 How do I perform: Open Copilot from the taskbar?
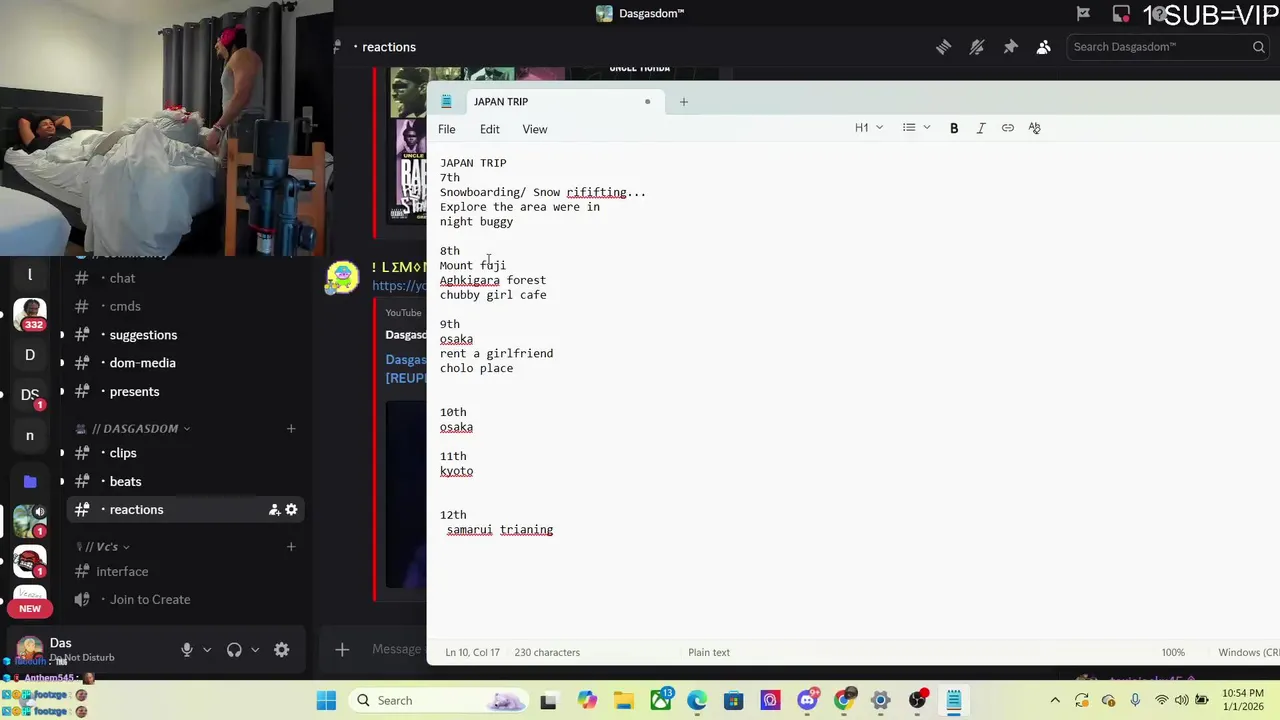(586, 701)
